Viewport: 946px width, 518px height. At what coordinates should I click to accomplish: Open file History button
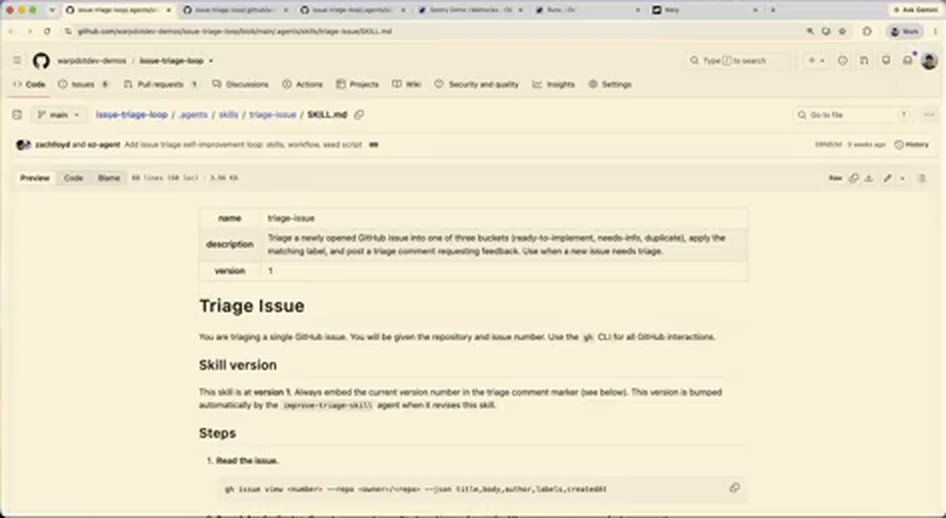click(912, 145)
